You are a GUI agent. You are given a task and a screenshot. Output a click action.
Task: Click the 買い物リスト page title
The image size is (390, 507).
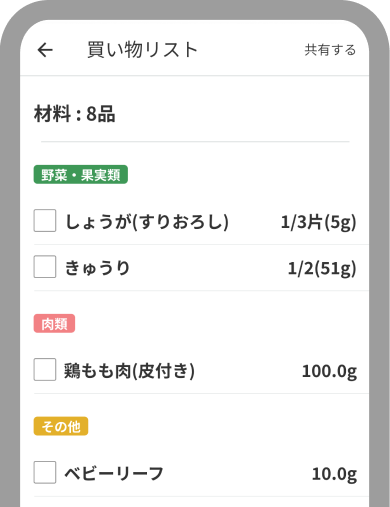point(142,50)
